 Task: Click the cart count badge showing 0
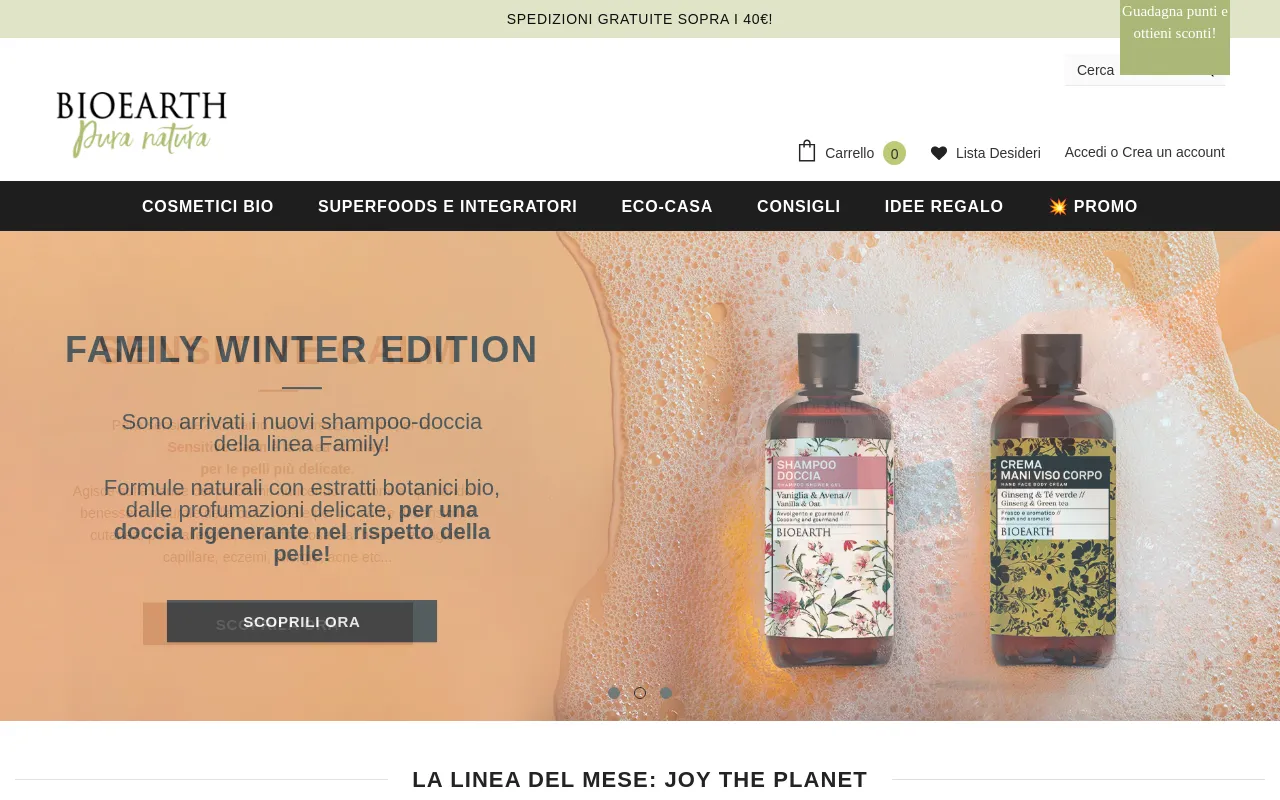(894, 153)
